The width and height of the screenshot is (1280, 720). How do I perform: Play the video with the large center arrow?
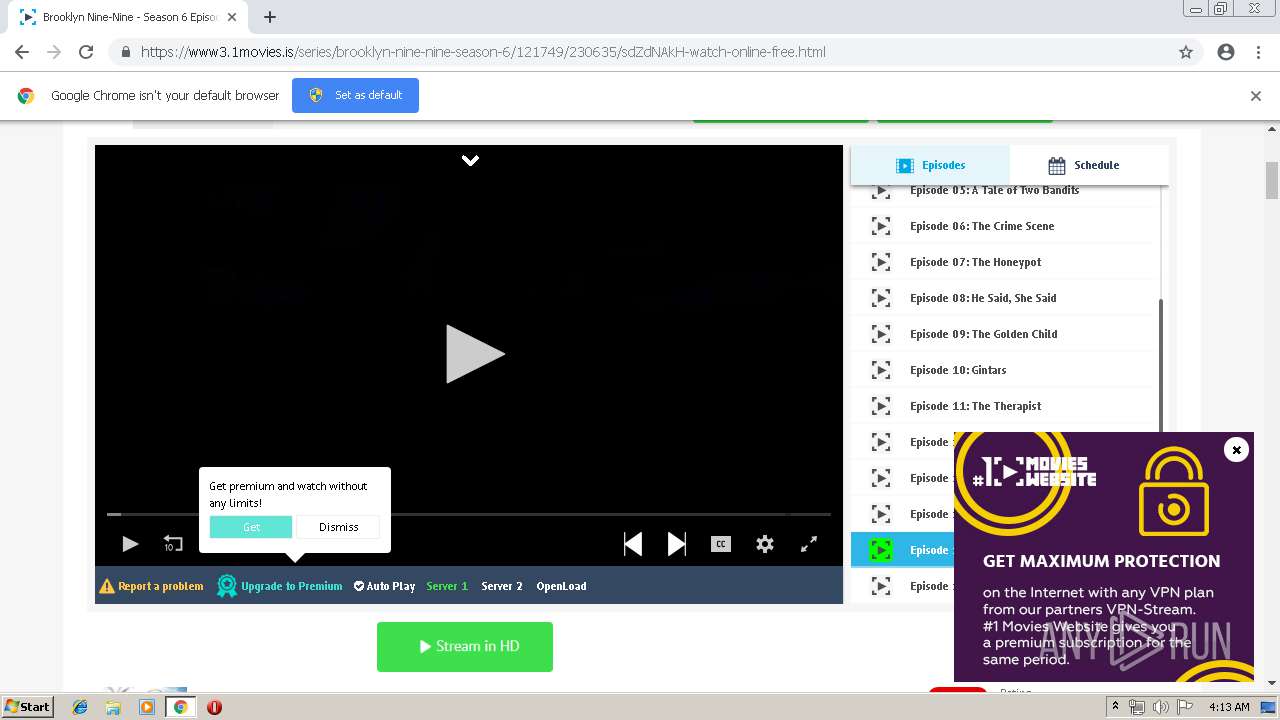tap(475, 354)
